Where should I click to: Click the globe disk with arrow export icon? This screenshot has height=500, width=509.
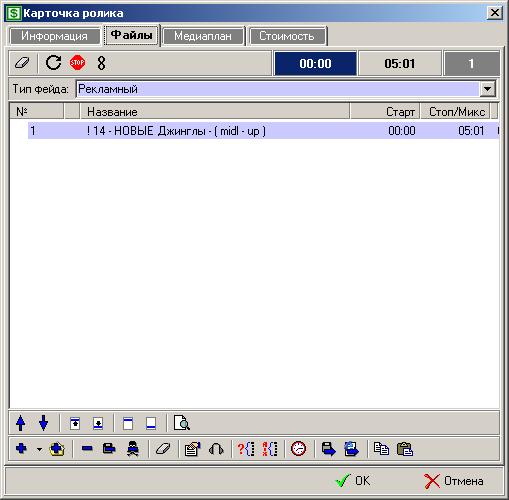[352, 449]
